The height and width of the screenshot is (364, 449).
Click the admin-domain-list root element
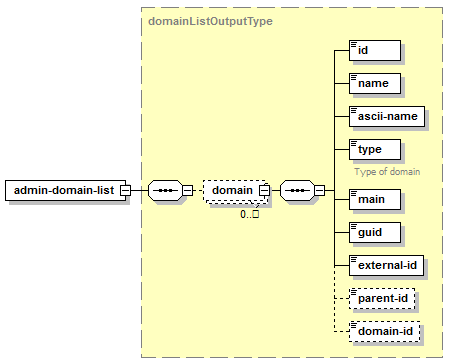coord(66,190)
